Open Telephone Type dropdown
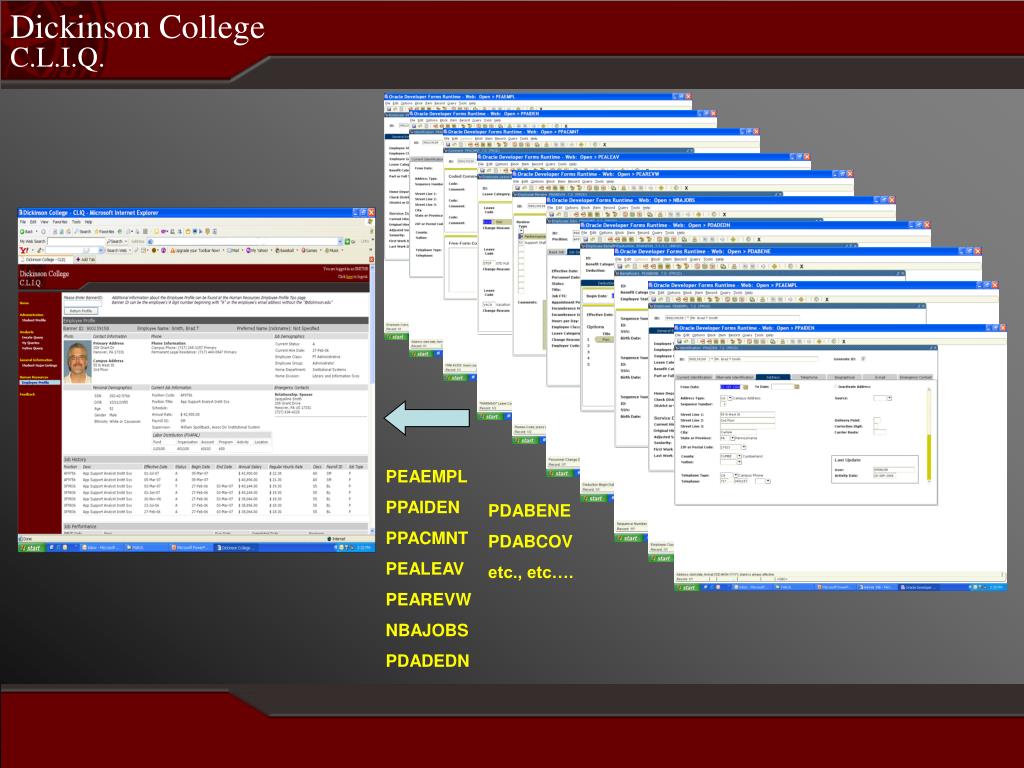Screen dimensions: 1024x768 click(736, 475)
